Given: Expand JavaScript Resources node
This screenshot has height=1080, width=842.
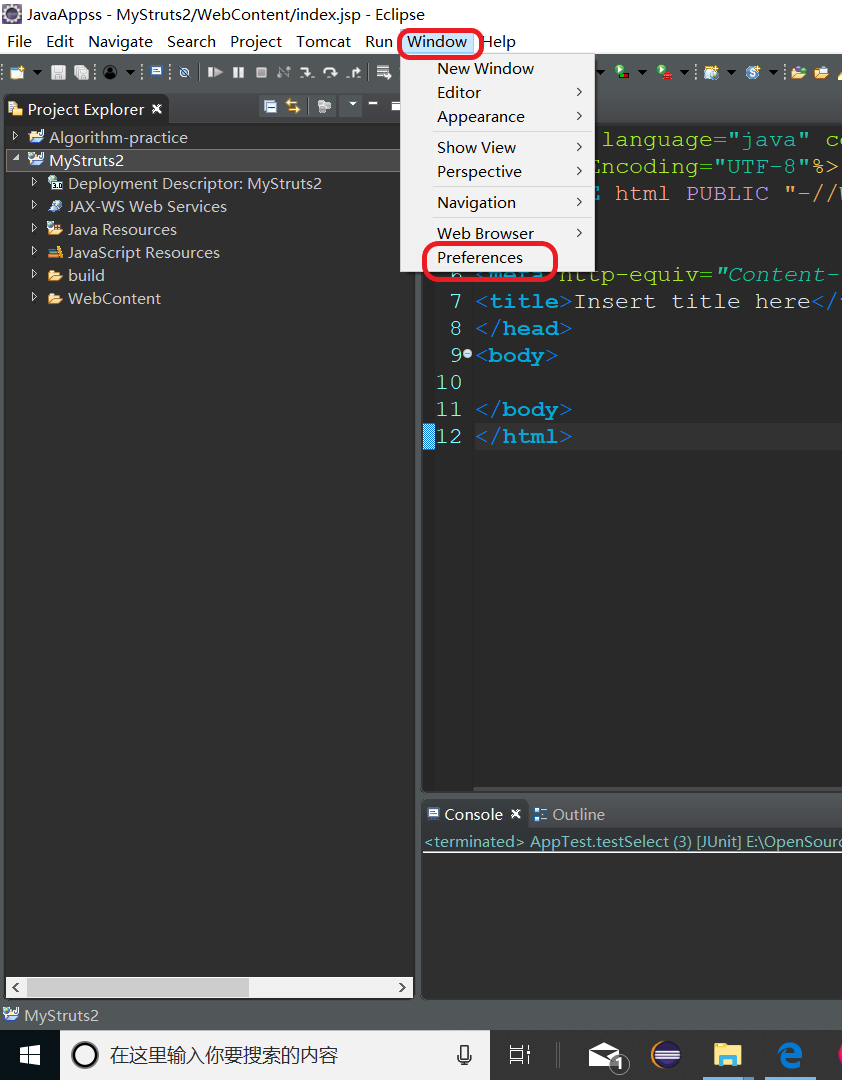Looking at the screenshot, I should click(x=34, y=251).
